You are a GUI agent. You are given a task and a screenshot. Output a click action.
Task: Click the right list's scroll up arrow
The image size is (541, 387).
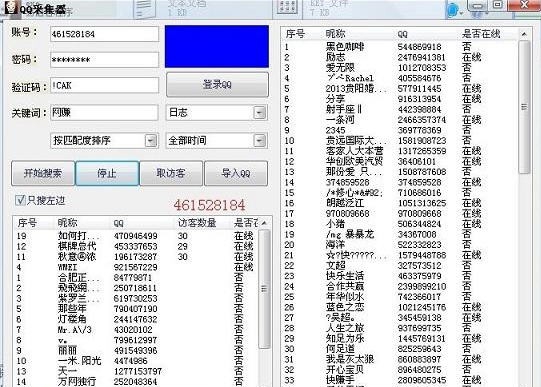tap(524, 34)
